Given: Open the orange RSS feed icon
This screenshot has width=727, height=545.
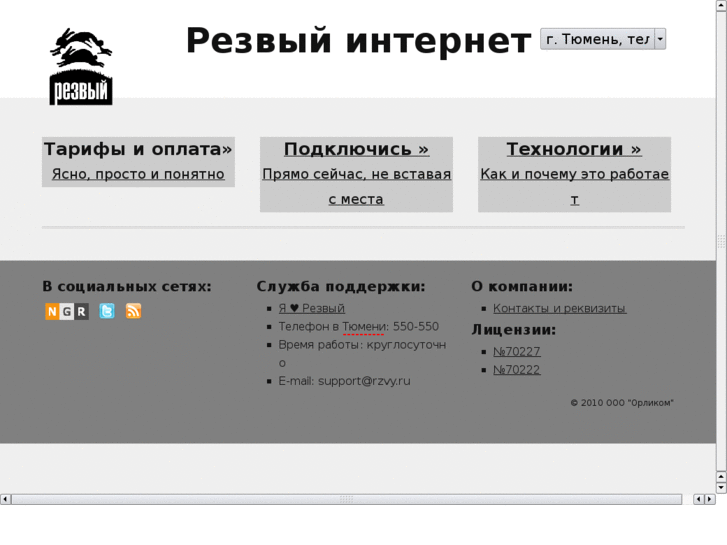Looking at the screenshot, I should point(134,311).
